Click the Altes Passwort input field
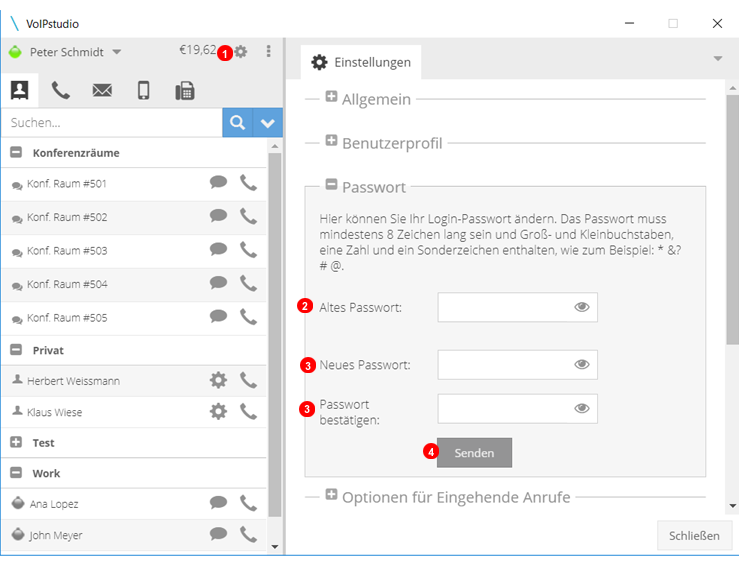 coord(517,307)
